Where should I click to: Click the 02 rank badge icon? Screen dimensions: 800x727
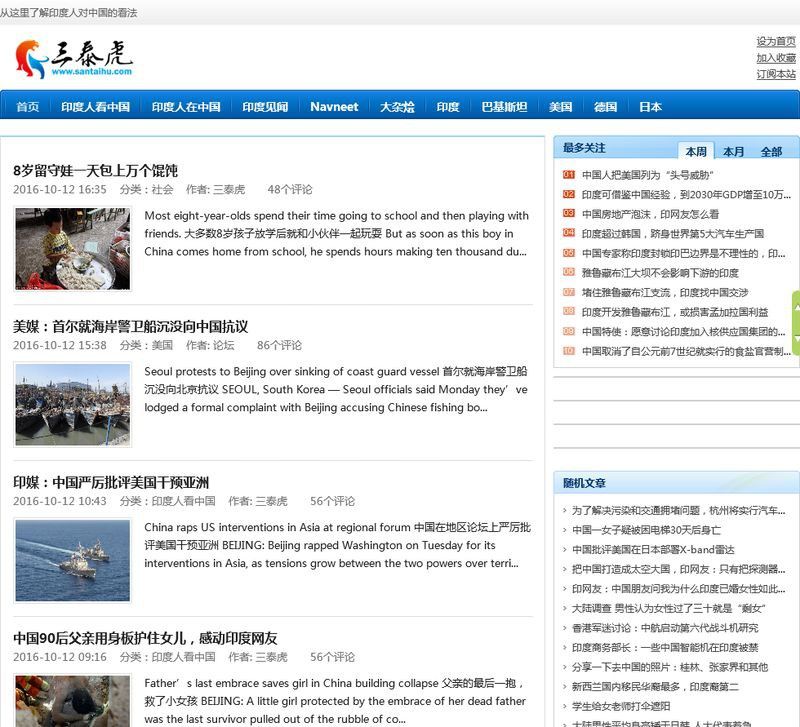[568, 194]
